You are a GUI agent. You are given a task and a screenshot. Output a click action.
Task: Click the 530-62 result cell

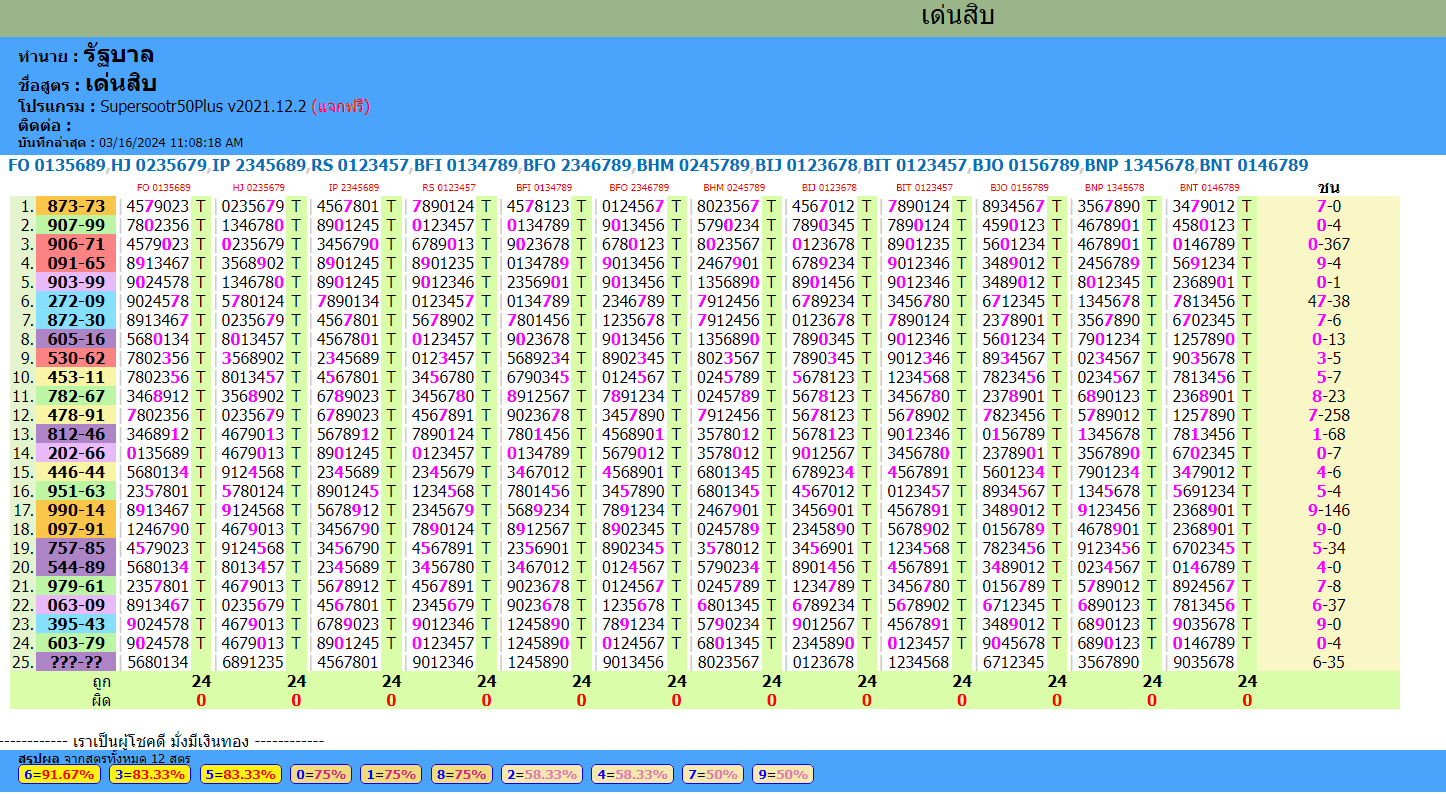[x=76, y=358]
